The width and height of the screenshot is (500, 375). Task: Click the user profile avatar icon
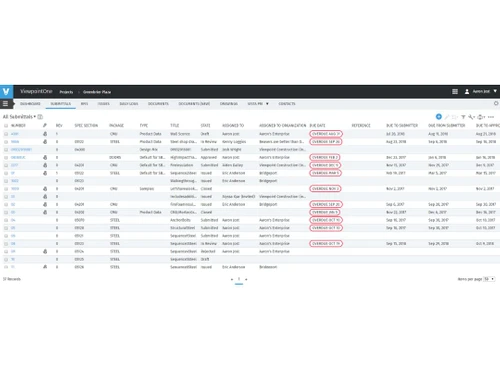(467, 91)
